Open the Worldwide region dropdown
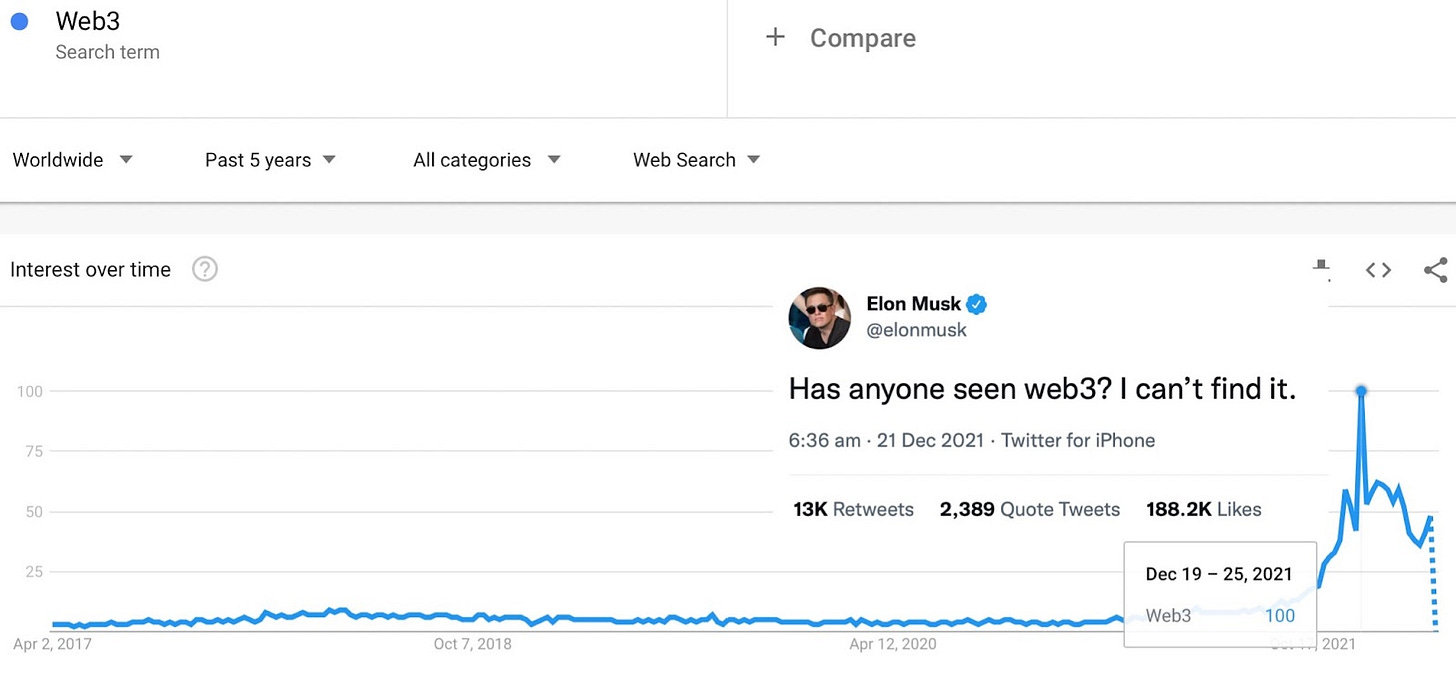Viewport: 1456px width, 679px height. (73, 160)
